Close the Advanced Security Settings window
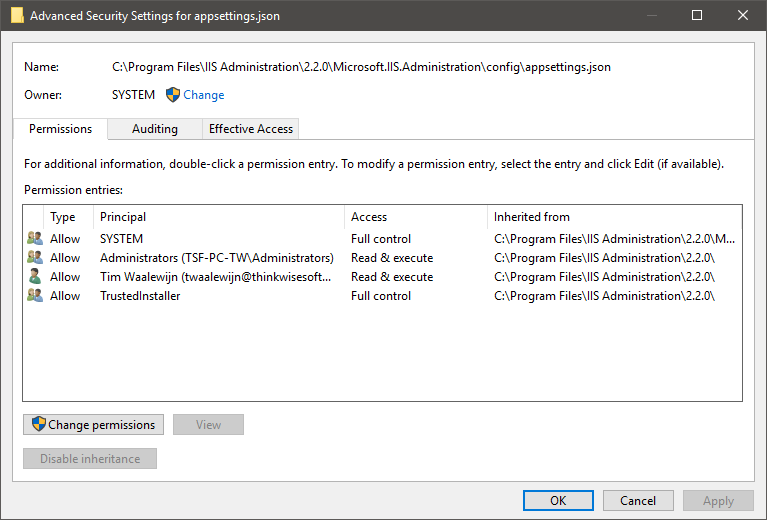 pyautogui.click(x=742, y=16)
